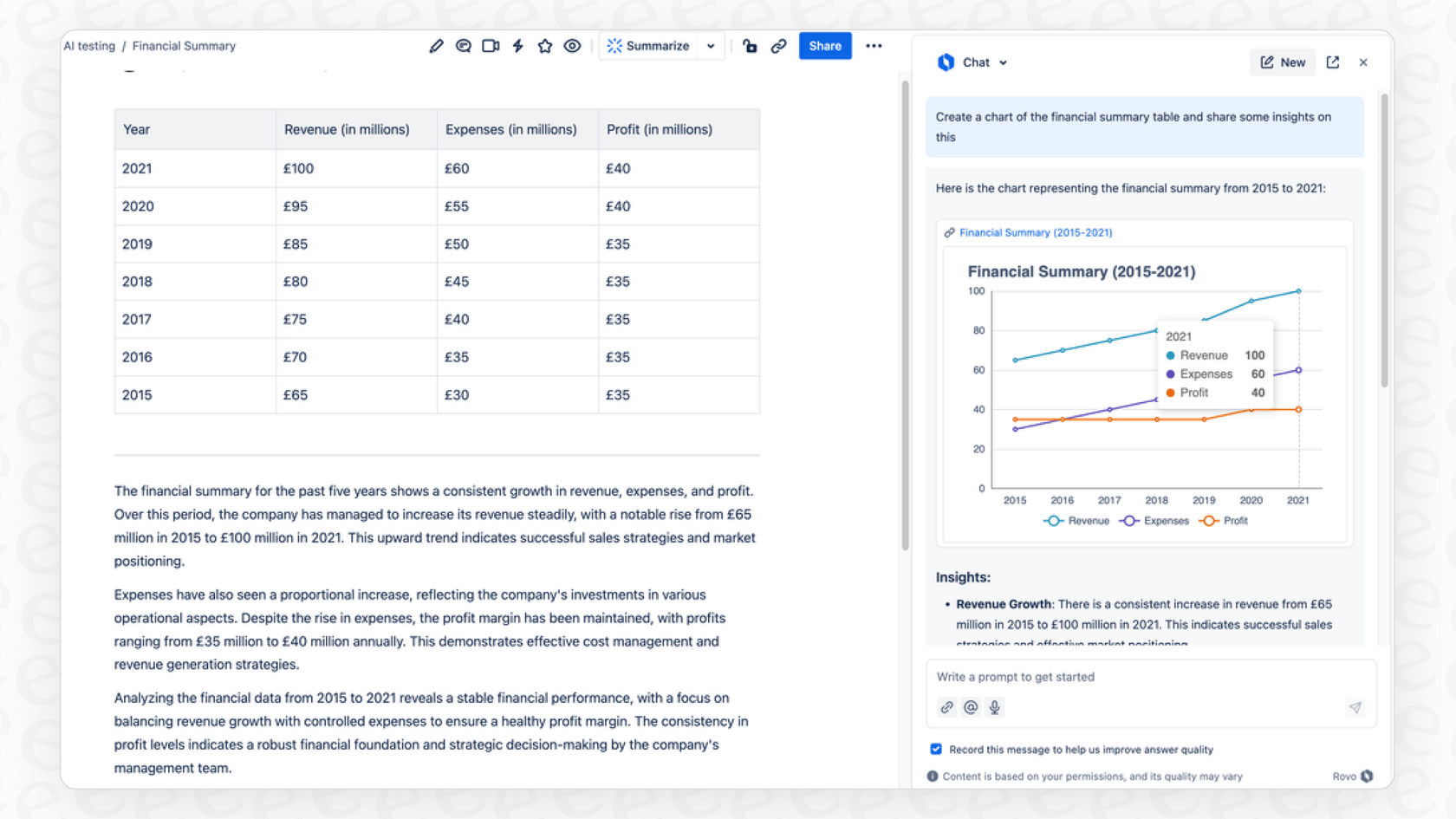Click the watch (eye) icon

click(x=572, y=46)
